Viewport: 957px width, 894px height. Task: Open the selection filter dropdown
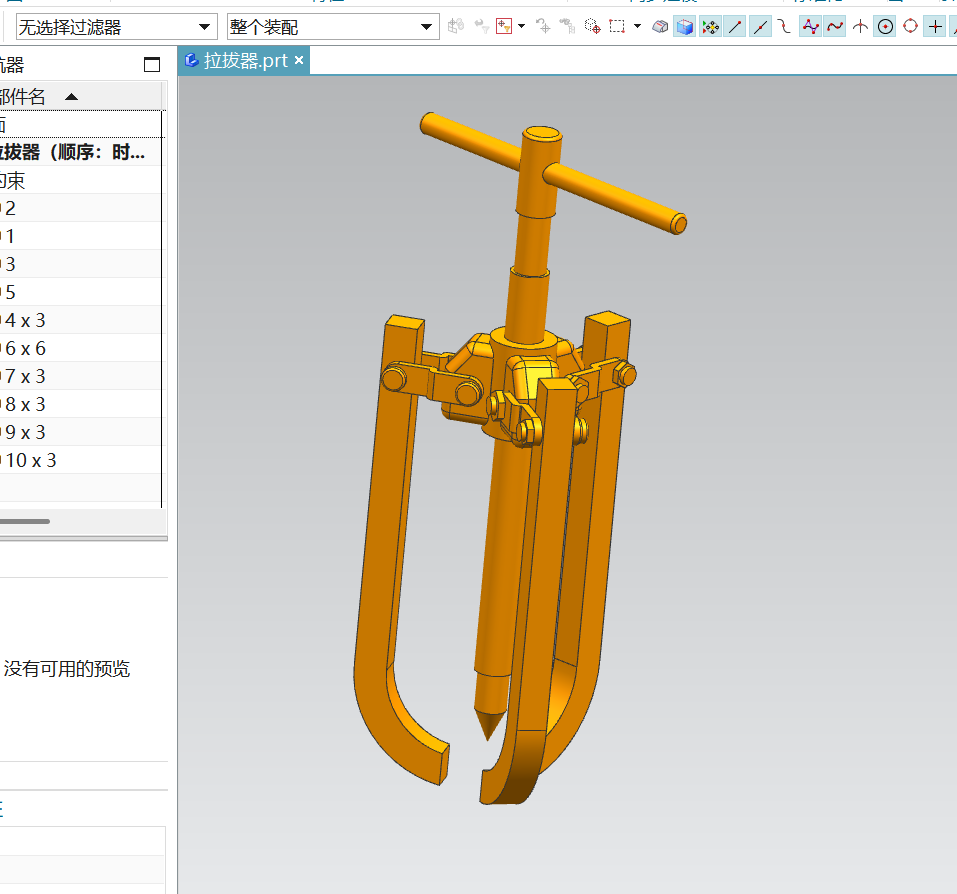(x=205, y=27)
